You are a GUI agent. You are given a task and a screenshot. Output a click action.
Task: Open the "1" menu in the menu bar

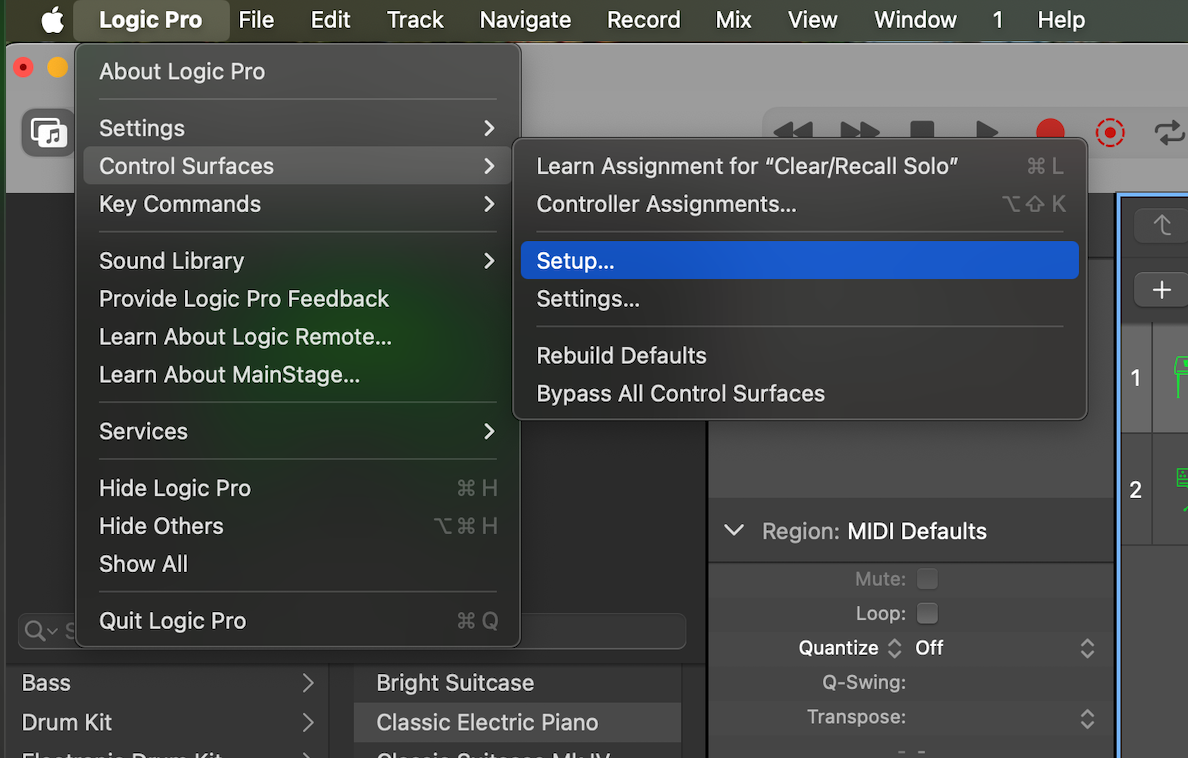coord(998,20)
